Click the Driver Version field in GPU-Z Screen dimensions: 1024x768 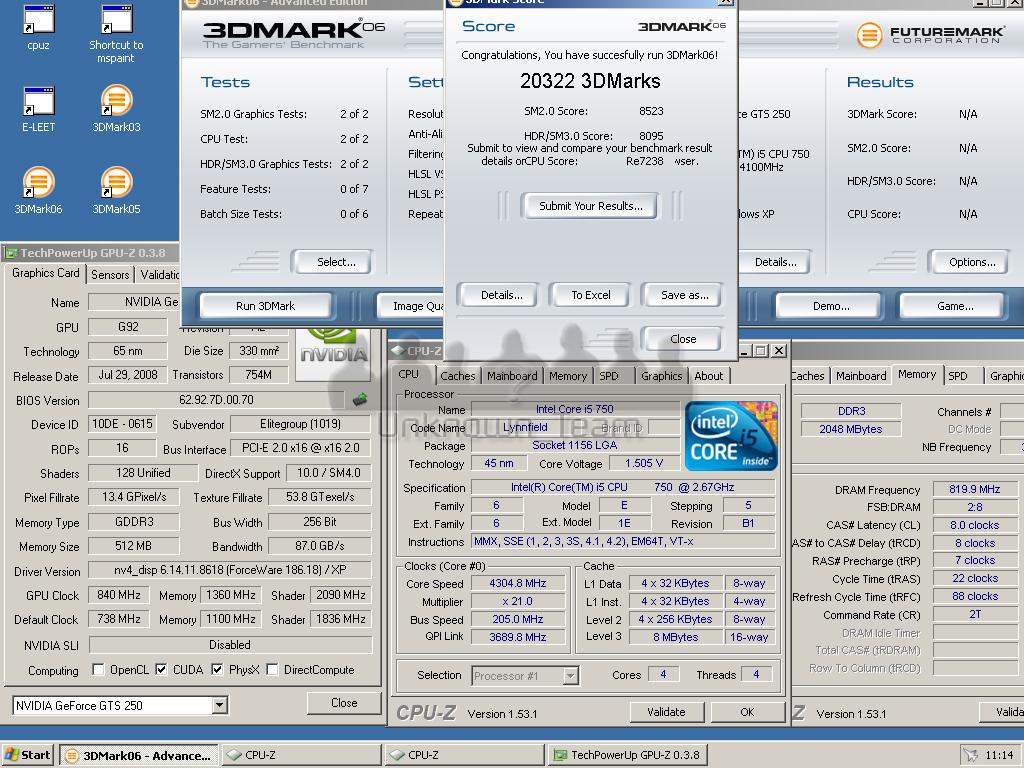[230, 570]
